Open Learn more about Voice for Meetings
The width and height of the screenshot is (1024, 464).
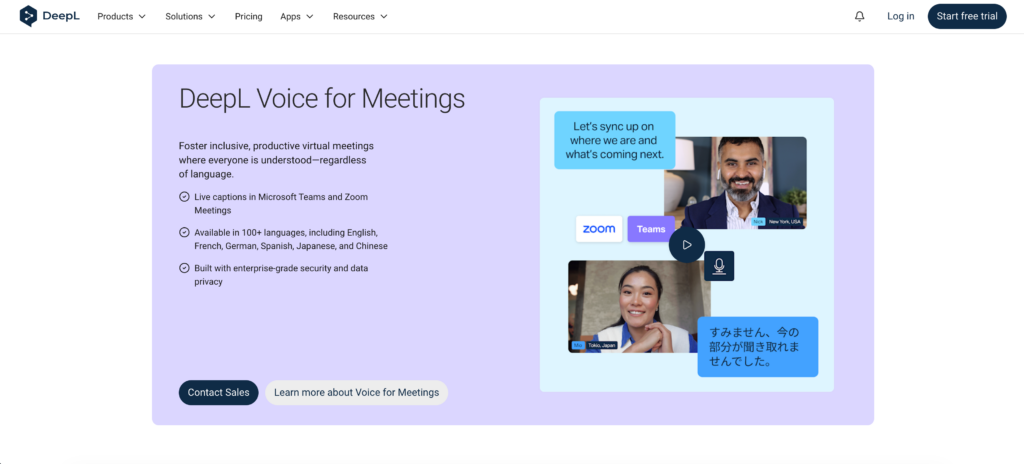(x=356, y=392)
